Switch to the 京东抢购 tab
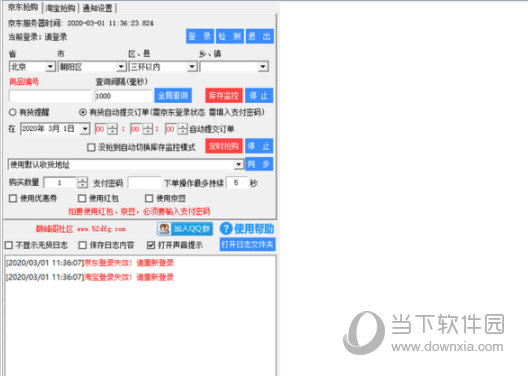The image size is (528, 376). (x=23, y=7)
